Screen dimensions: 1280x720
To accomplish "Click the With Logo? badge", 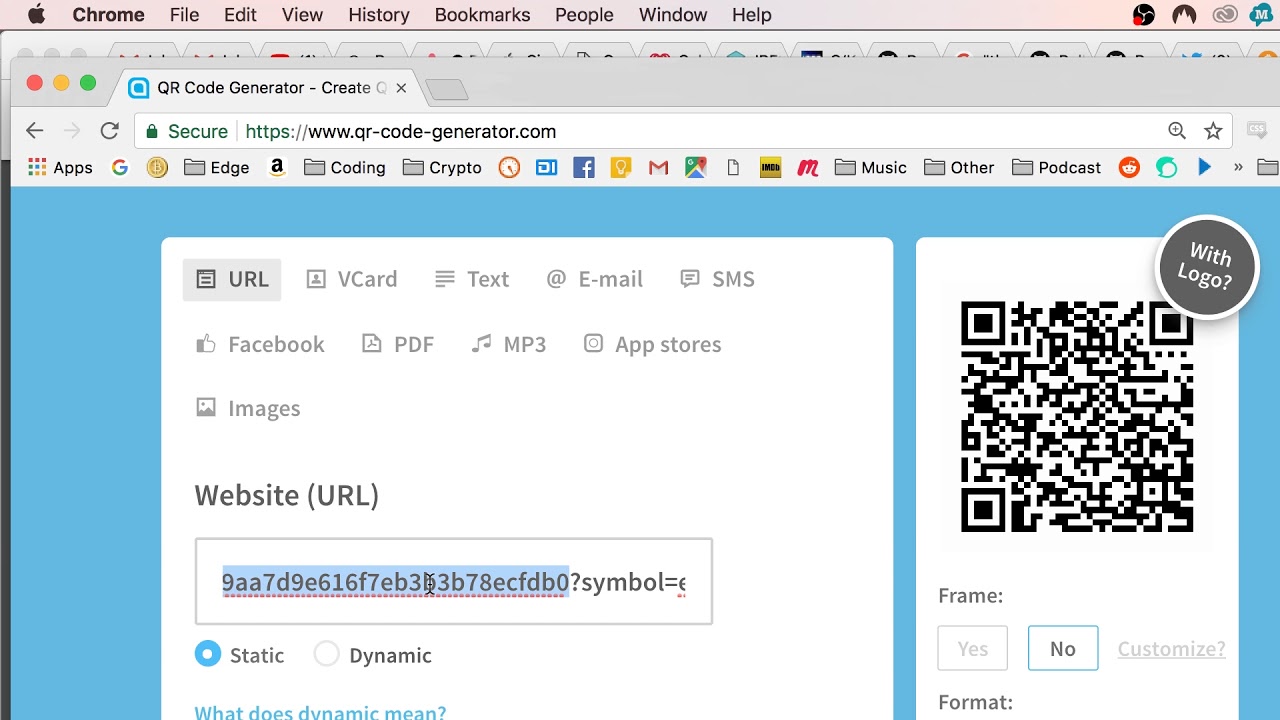I will click(x=1206, y=266).
